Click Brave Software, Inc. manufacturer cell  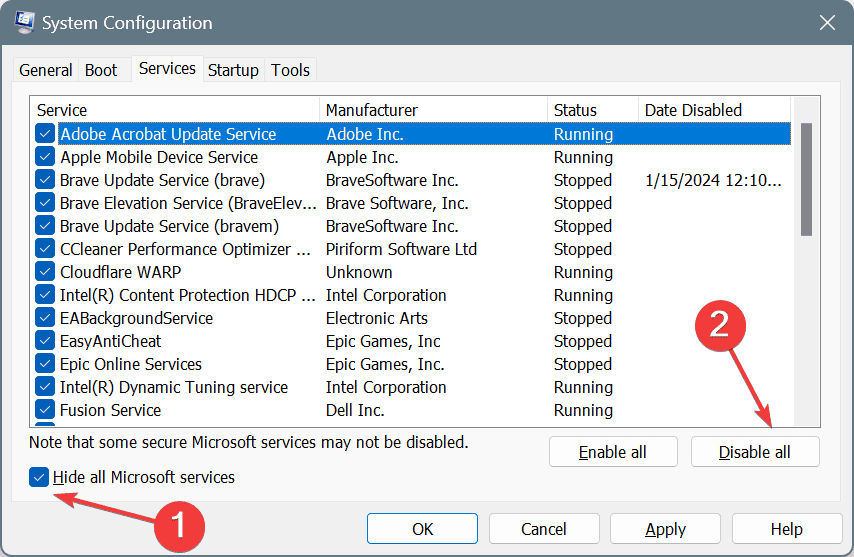(x=397, y=203)
